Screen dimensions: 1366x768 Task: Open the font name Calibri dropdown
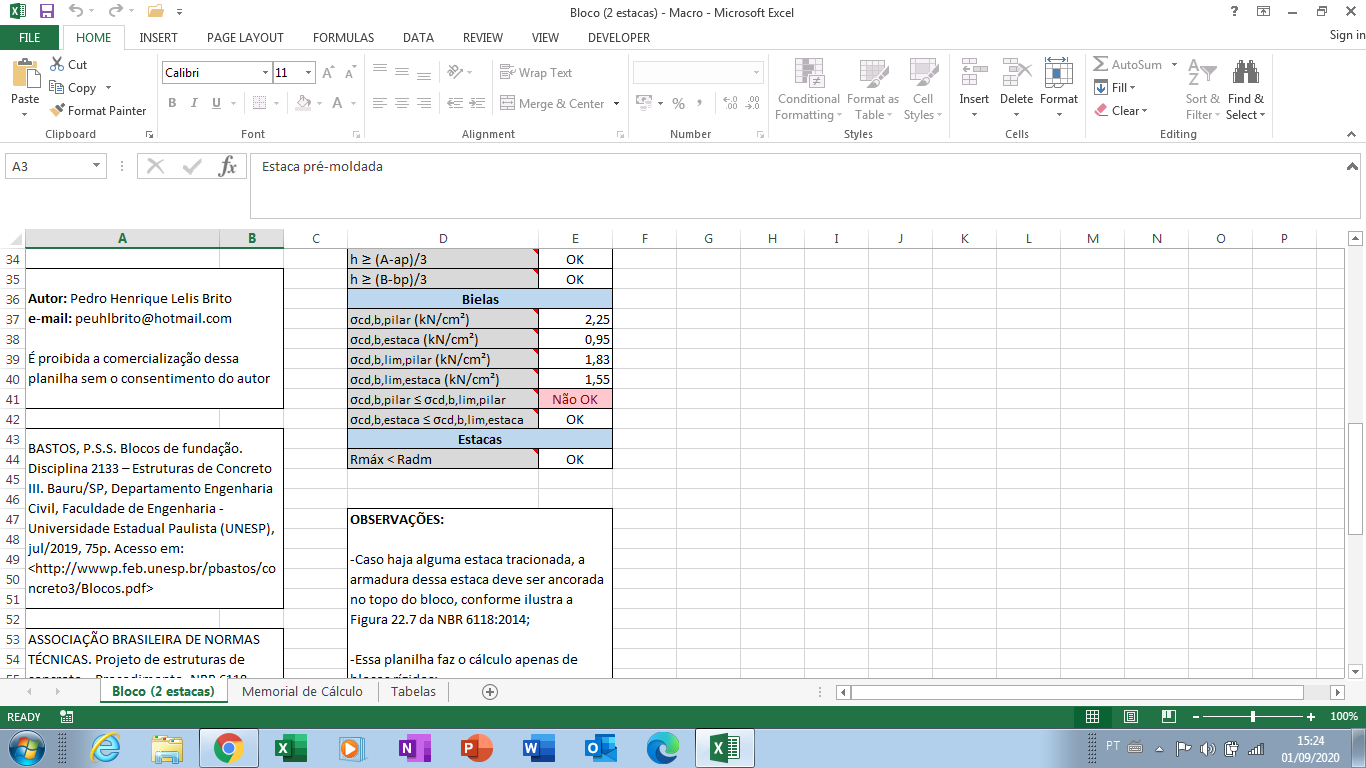(x=266, y=73)
